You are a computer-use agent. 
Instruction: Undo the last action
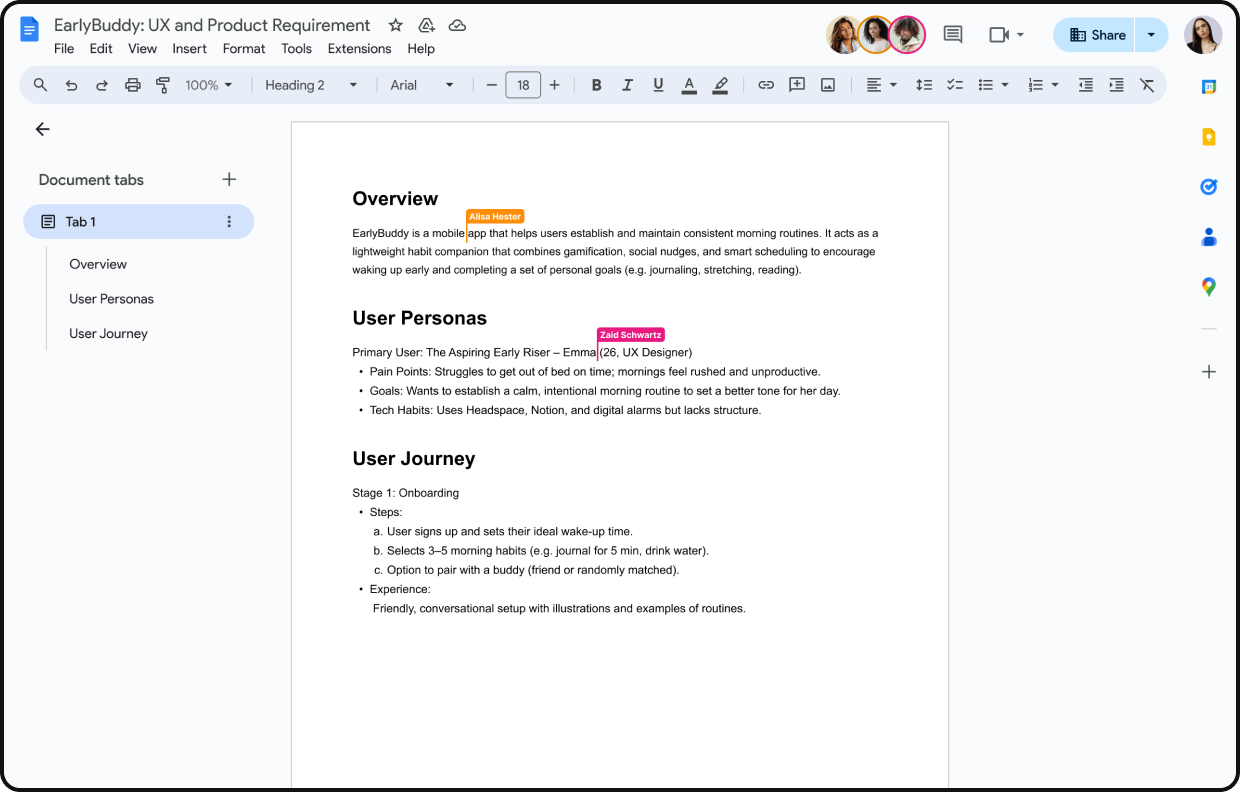(x=71, y=85)
